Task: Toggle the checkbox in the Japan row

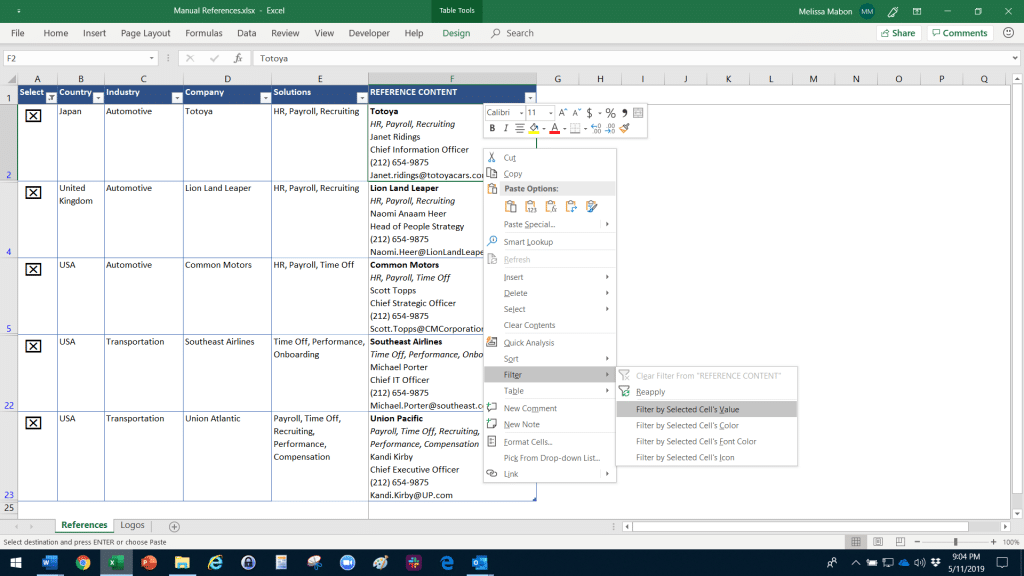Action: pos(33,116)
